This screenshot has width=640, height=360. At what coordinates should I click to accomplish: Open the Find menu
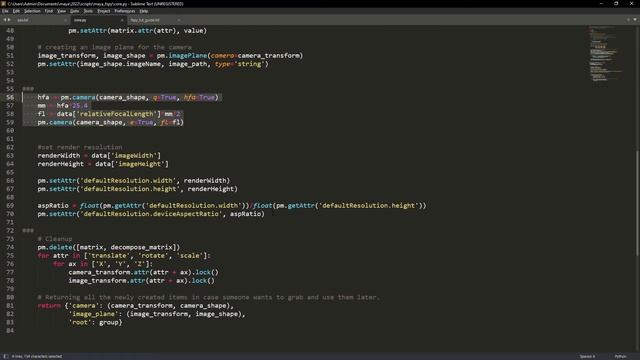coord(49,11)
